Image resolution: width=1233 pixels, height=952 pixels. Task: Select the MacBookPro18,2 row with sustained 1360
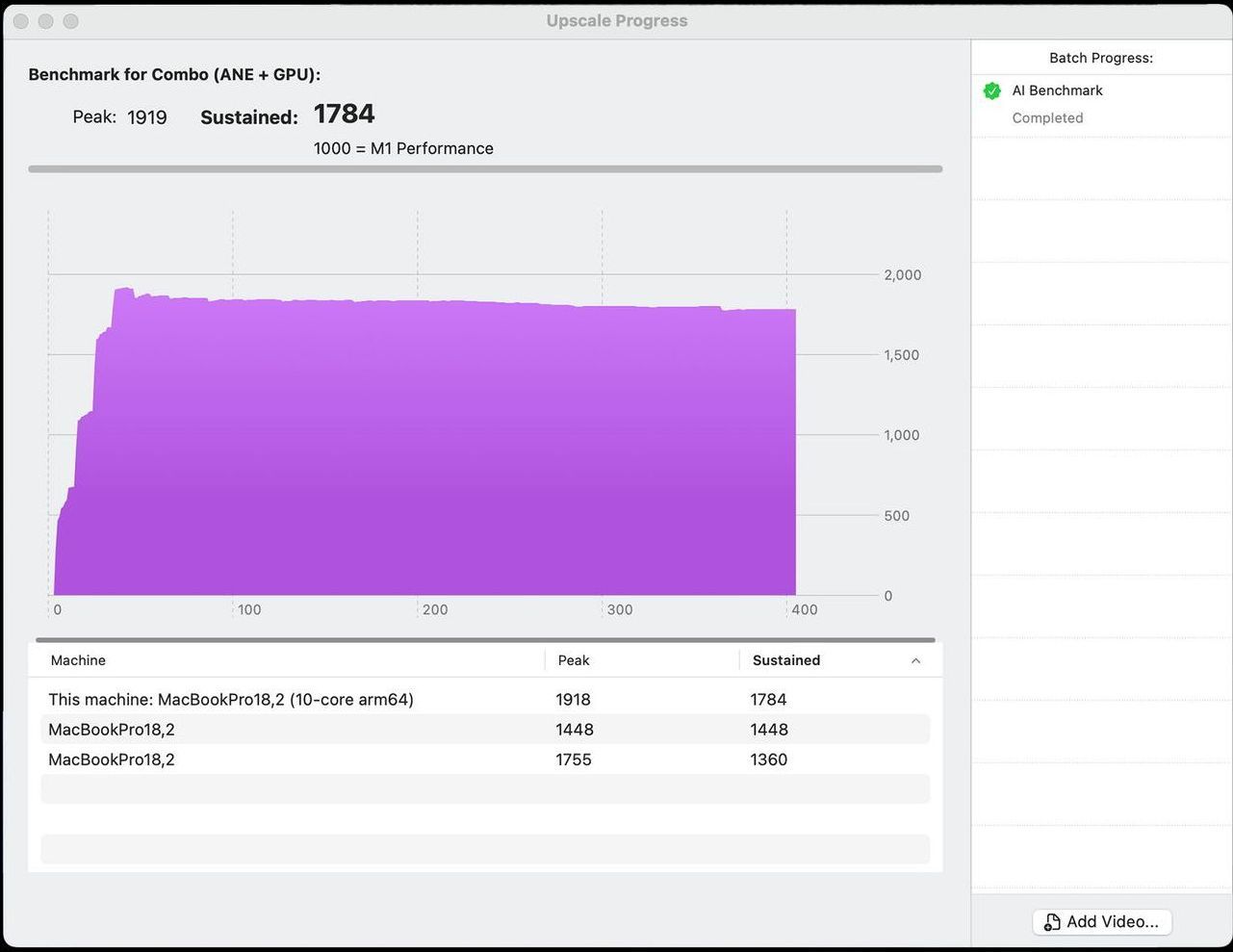(485, 759)
